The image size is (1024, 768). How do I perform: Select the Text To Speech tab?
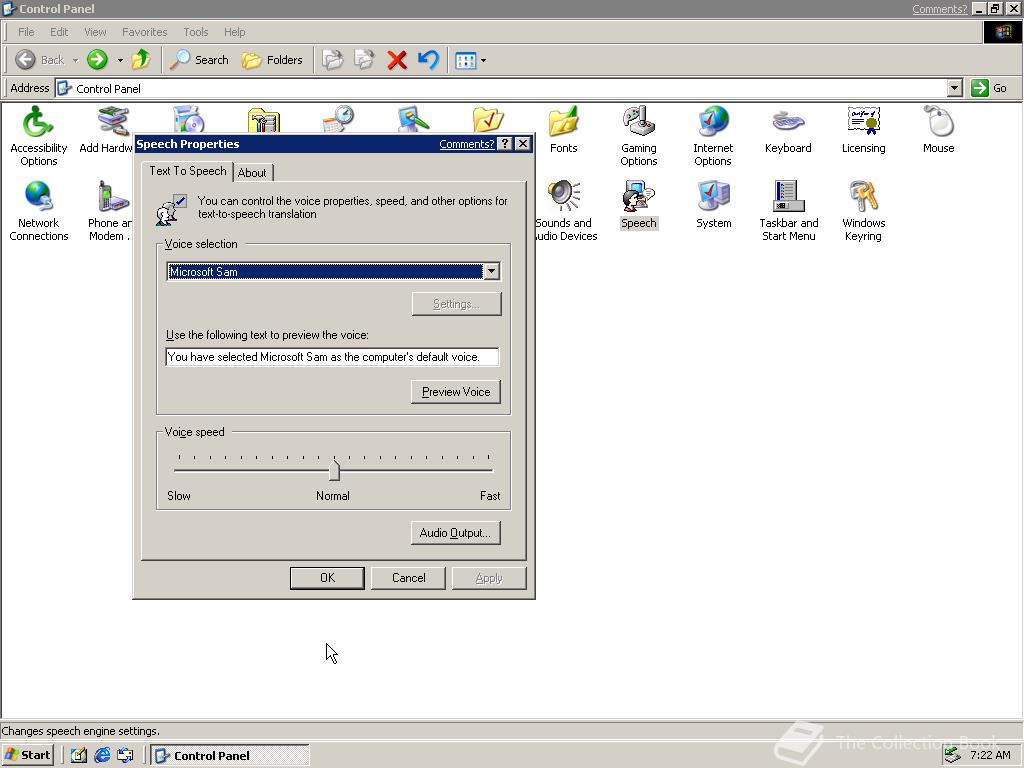[187, 171]
